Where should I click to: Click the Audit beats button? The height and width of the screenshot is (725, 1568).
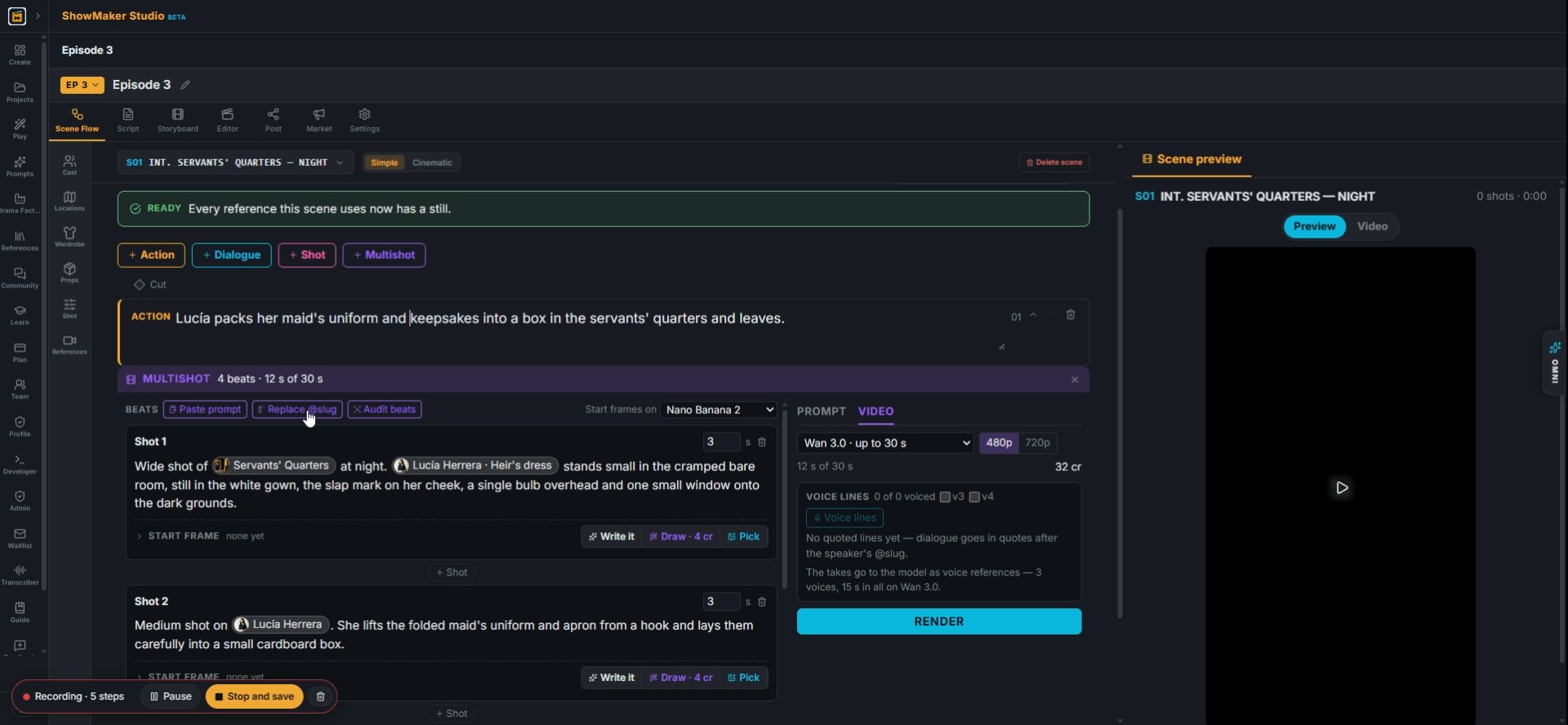click(x=385, y=410)
